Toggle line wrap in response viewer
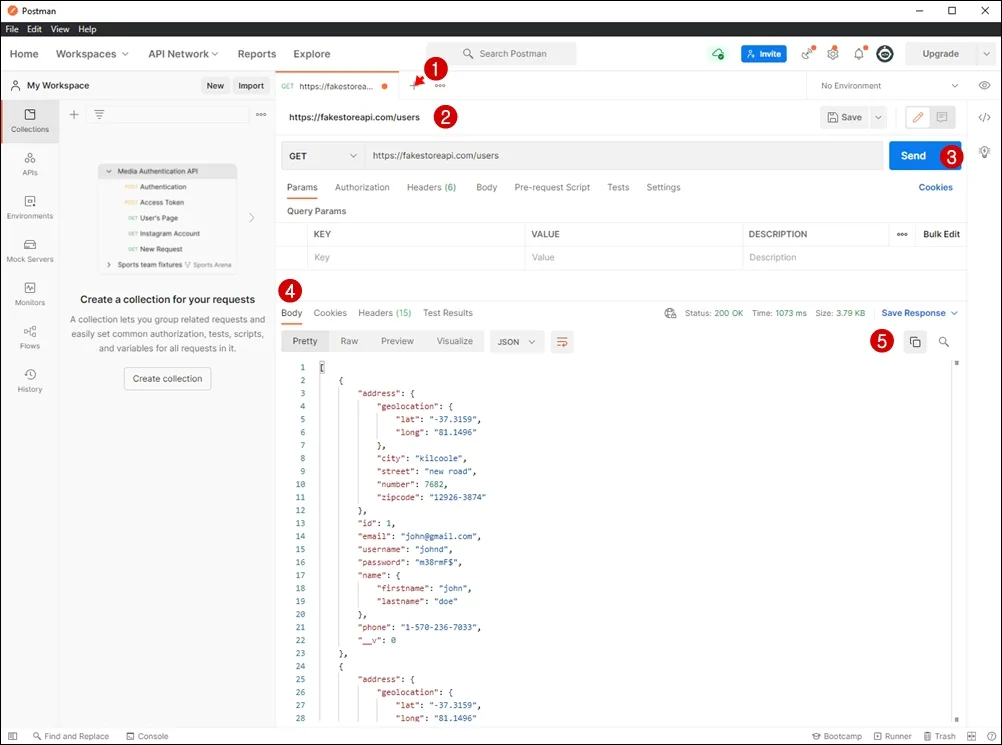 pos(562,342)
